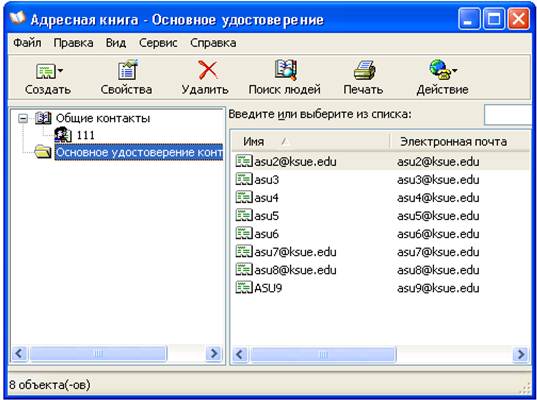Click the Печать printer icon
The height and width of the screenshot is (400, 537).
(x=364, y=70)
